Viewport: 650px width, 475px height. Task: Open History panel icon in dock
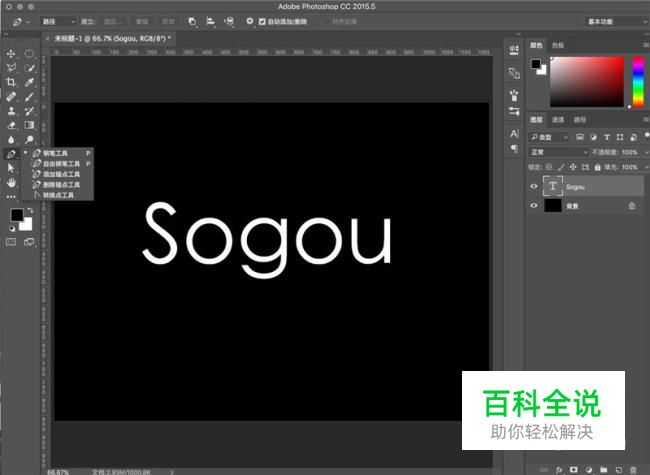point(514,50)
